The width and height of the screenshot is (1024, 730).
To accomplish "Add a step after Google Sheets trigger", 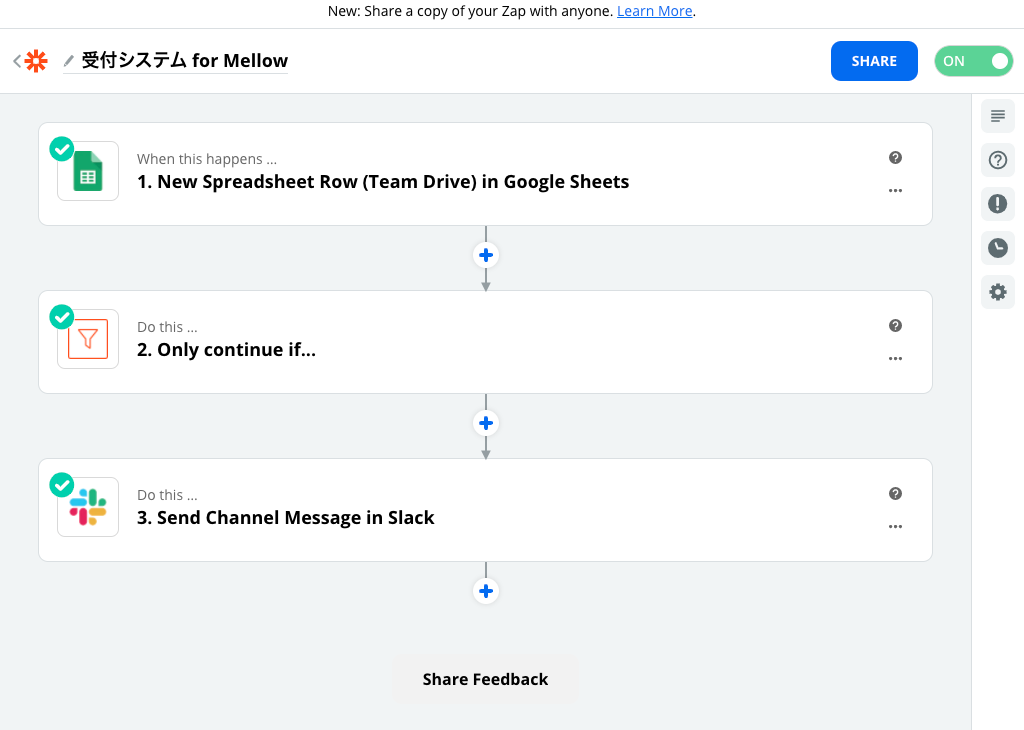I will click(486, 255).
